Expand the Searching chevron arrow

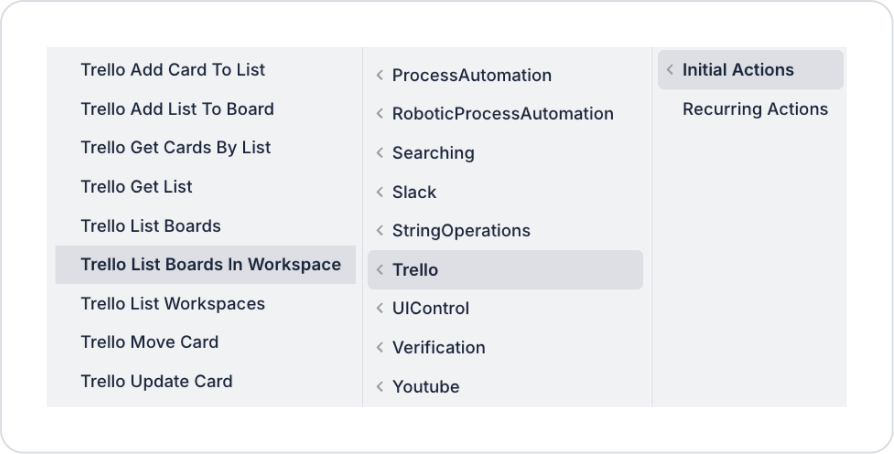pyautogui.click(x=380, y=153)
